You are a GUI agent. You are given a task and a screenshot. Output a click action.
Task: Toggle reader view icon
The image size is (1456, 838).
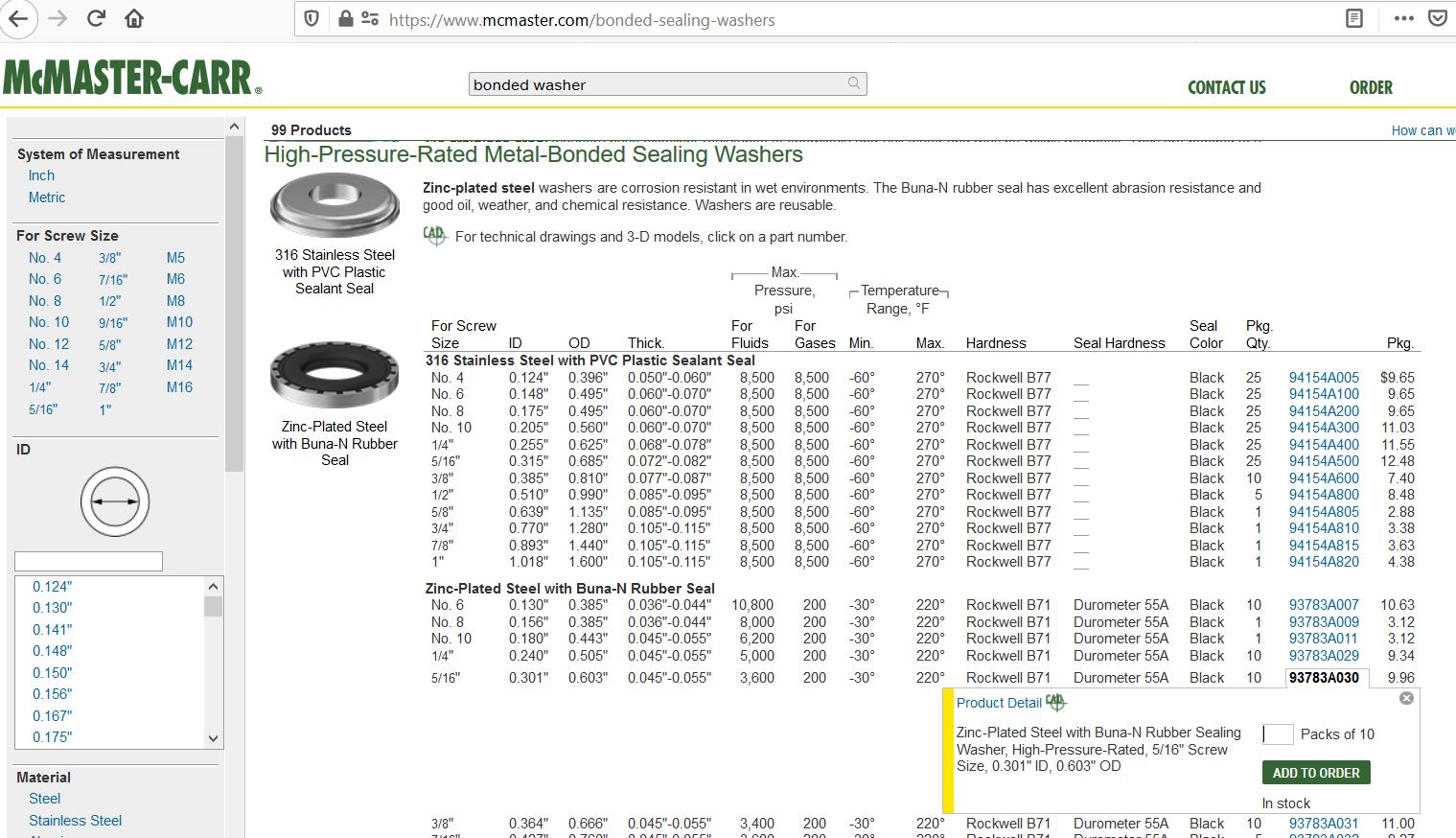[1354, 18]
